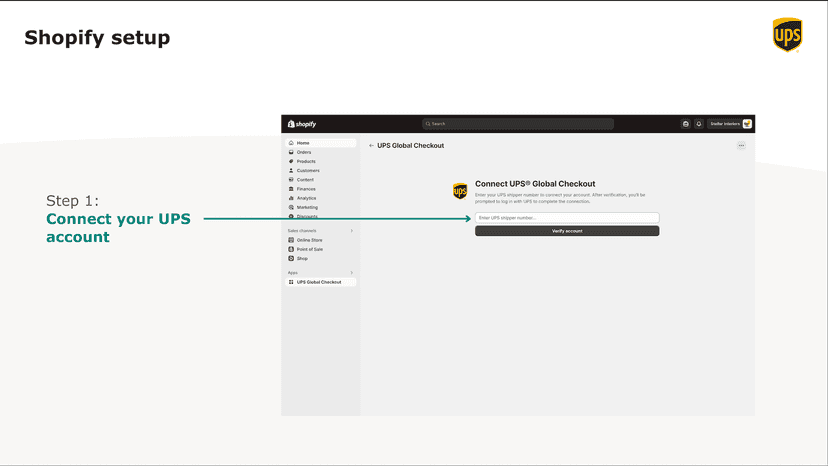
Task: Click the Marketing target icon
Action: tap(291, 207)
